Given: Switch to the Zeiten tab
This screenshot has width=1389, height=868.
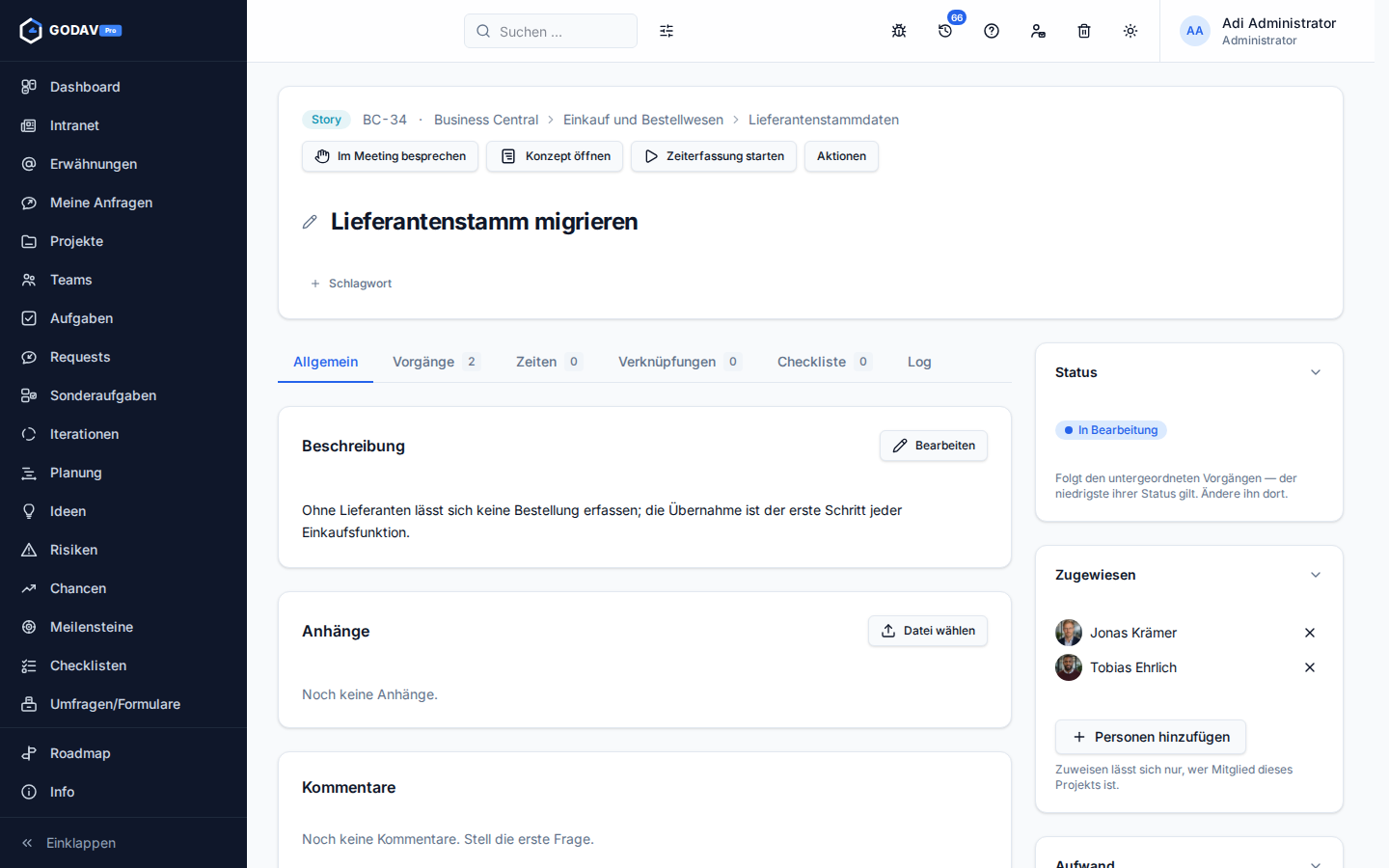Looking at the screenshot, I should (x=549, y=362).
